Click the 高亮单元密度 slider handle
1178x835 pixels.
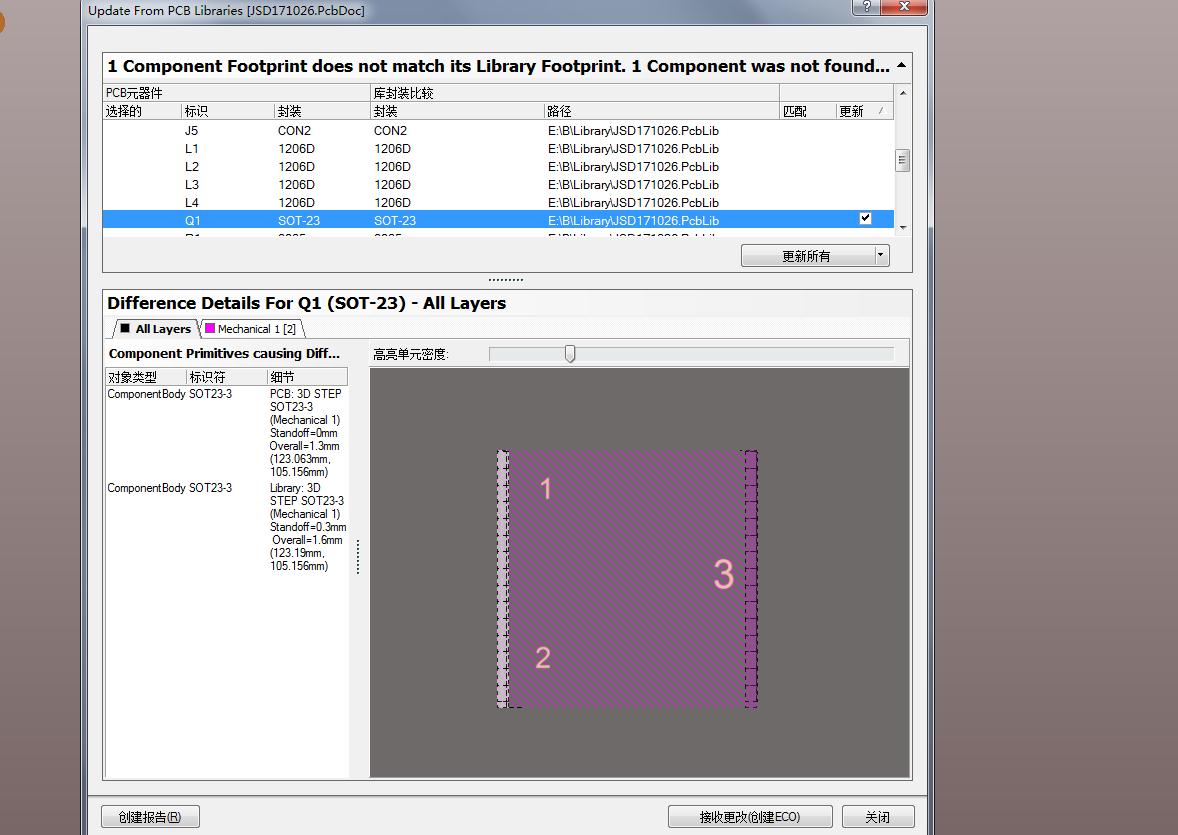coord(570,354)
